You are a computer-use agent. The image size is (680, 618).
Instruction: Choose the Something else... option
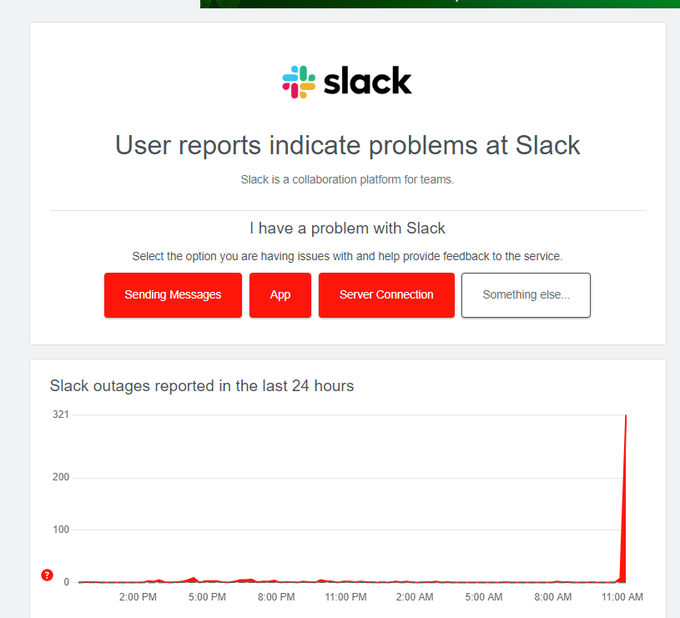(526, 295)
